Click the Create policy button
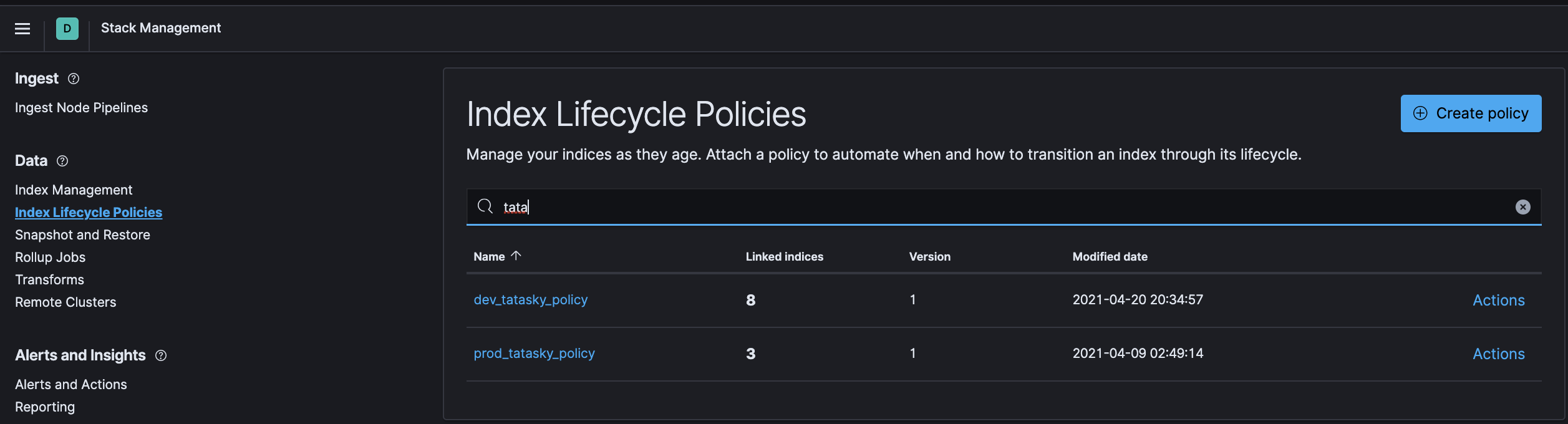The height and width of the screenshot is (424, 1568). pyautogui.click(x=1470, y=113)
